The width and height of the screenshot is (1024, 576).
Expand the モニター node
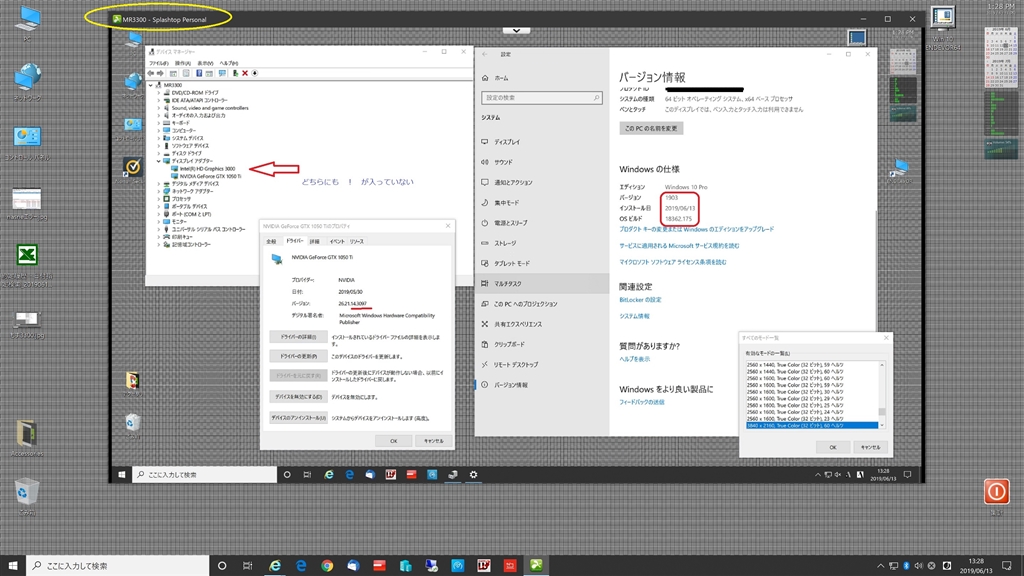(x=159, y=221)
